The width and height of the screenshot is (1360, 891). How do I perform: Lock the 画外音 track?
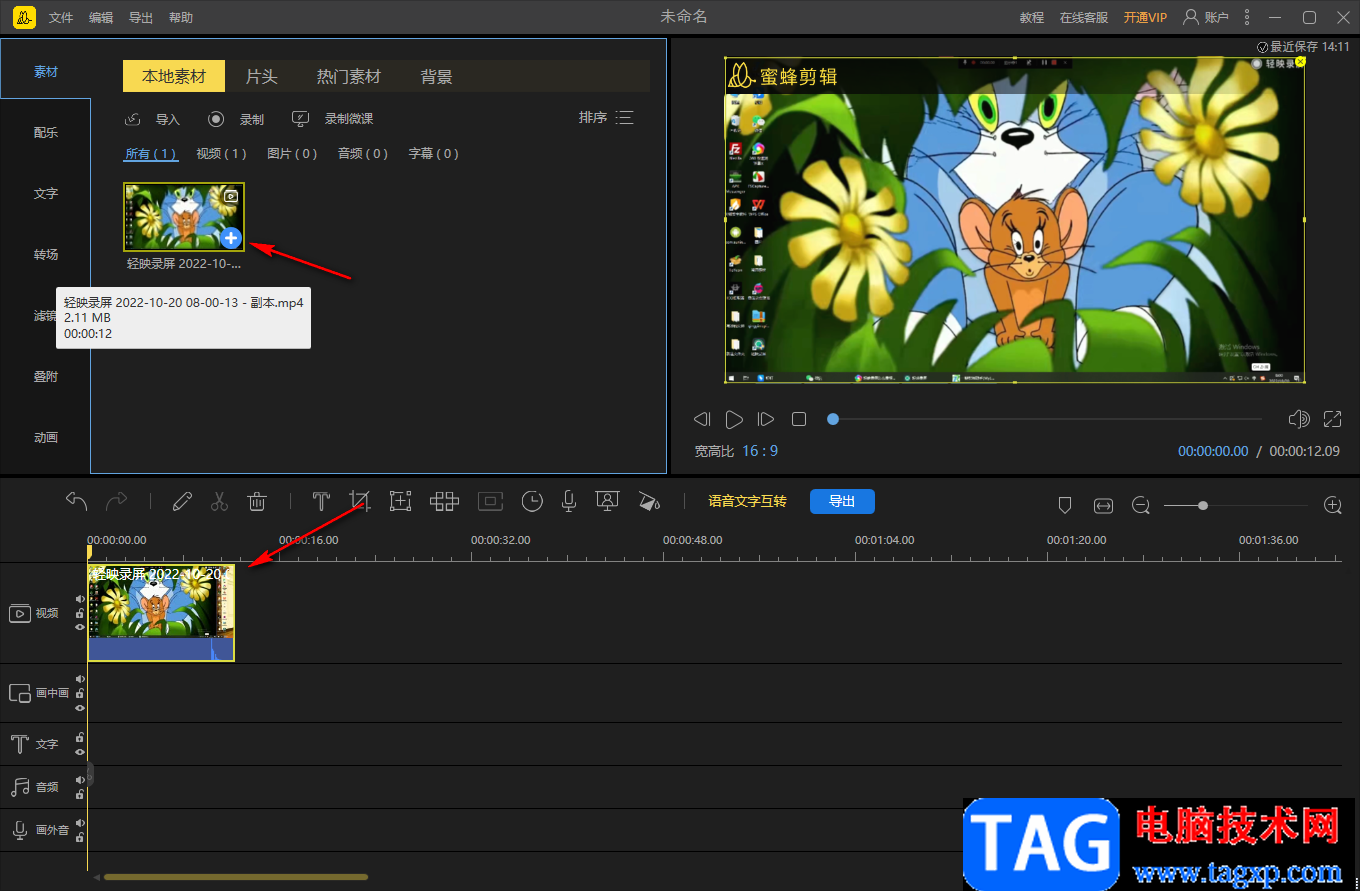pos(80,837)
